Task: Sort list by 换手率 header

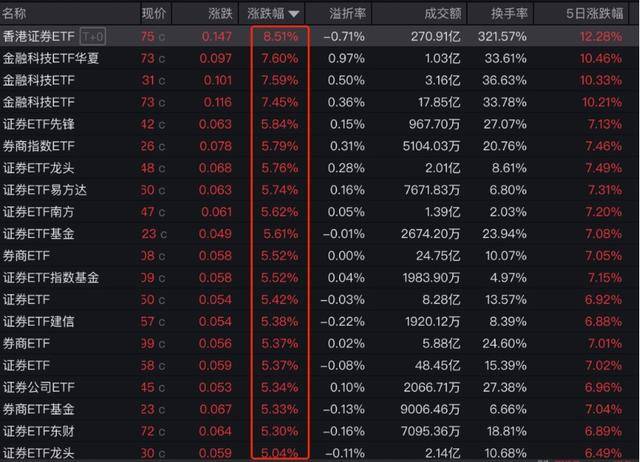Action: 509,14
